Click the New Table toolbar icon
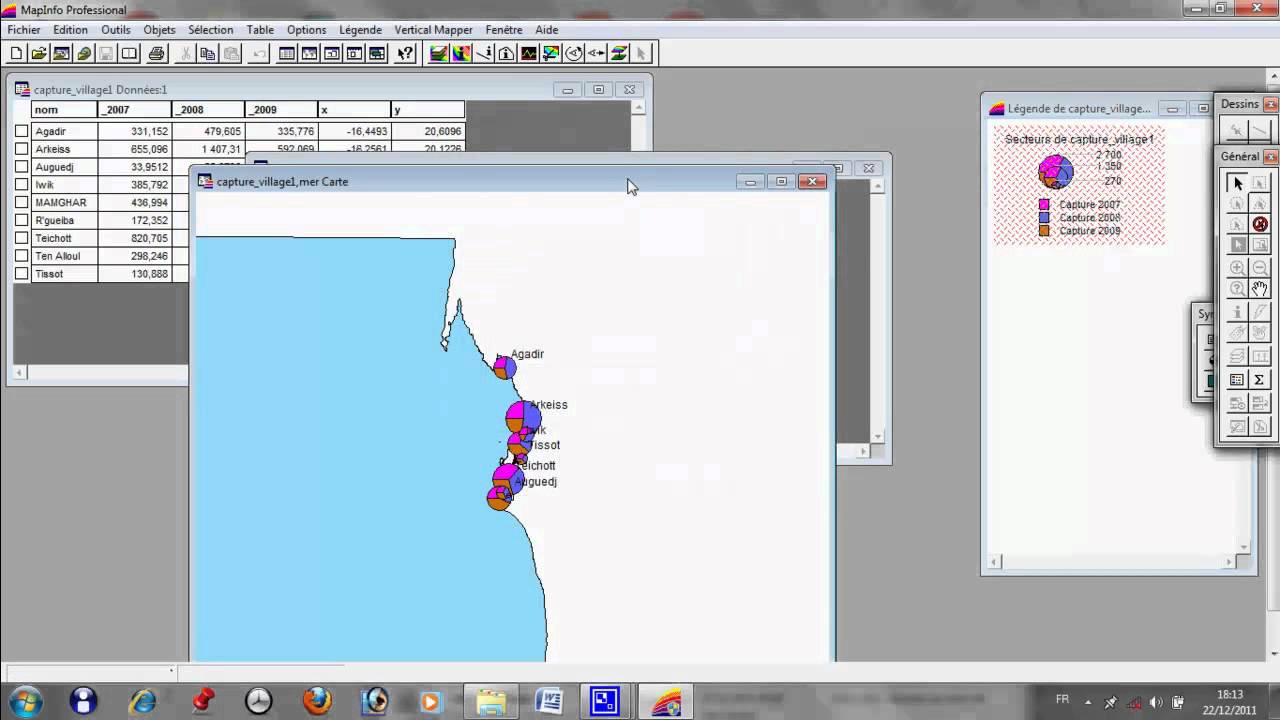The width and height of the screenshot is (1280, 720). tap(16, 54)
